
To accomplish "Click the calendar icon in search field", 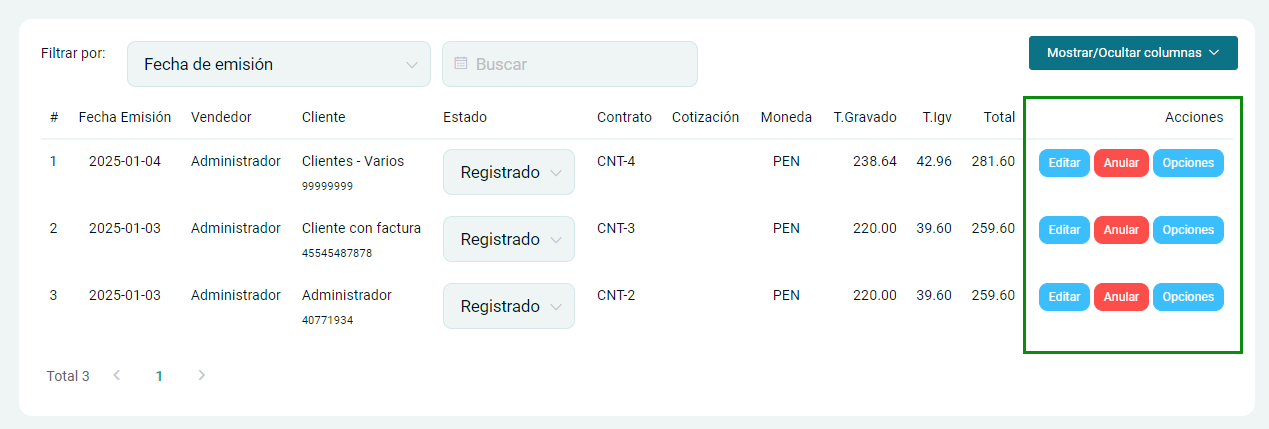I will (x=461, y=64).
